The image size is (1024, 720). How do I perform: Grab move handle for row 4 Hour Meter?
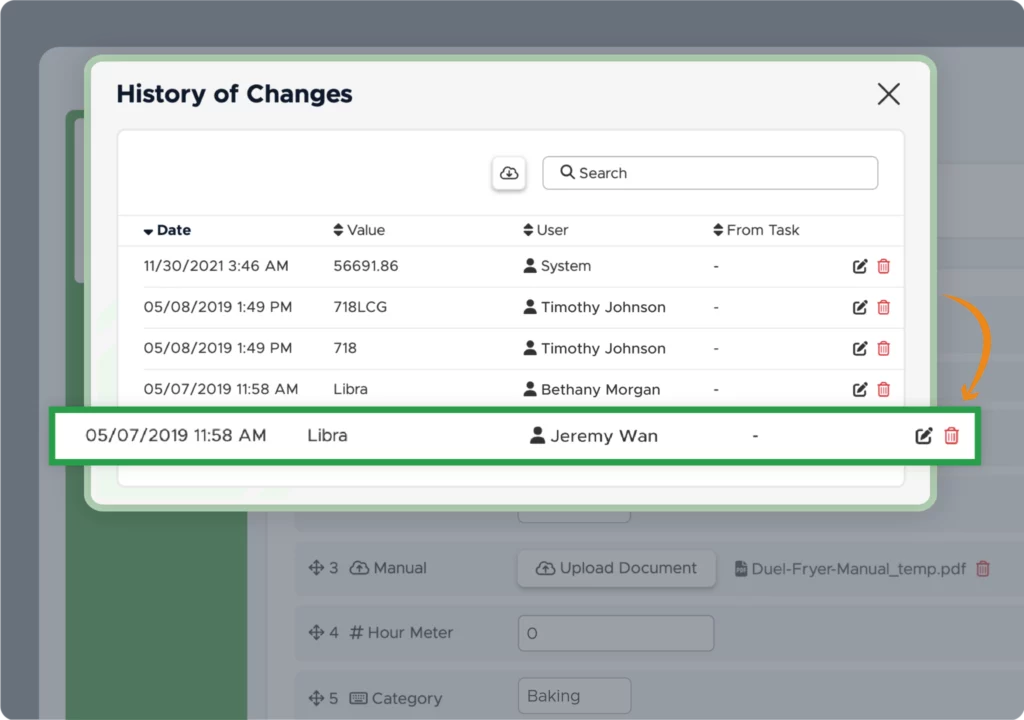(316, 632)
